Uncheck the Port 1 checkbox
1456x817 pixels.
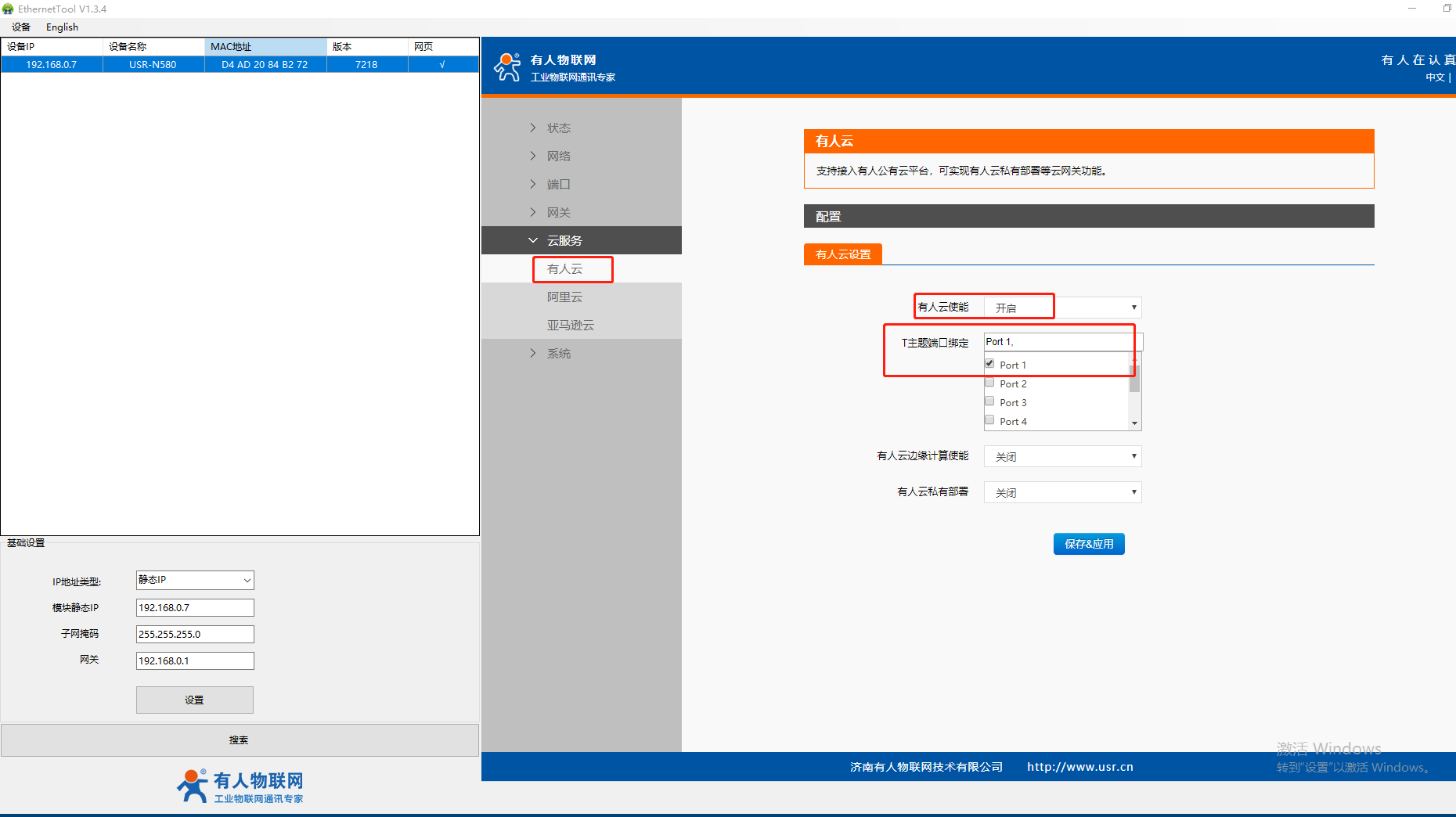click(989, 364)
